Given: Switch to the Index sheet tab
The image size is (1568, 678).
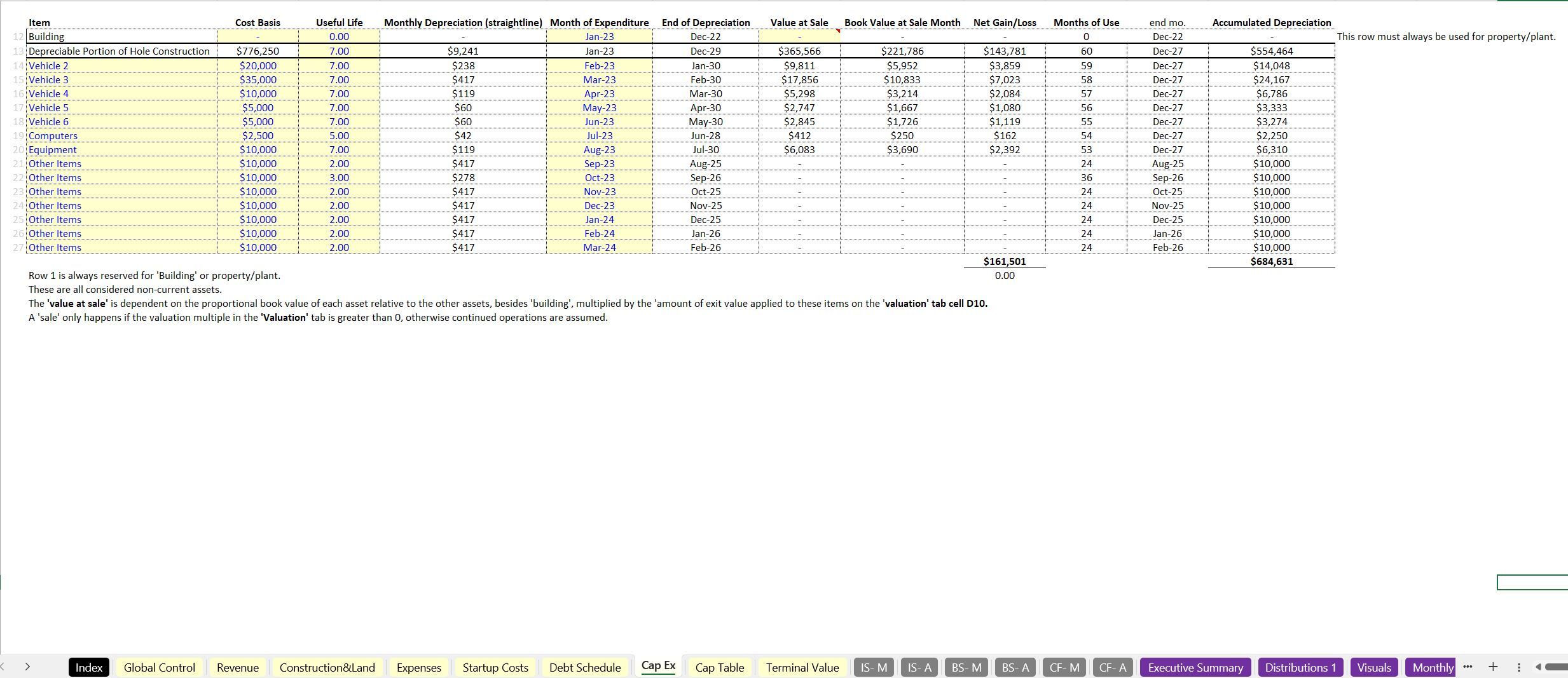Looking at the screenshot, I should [89, 667].
